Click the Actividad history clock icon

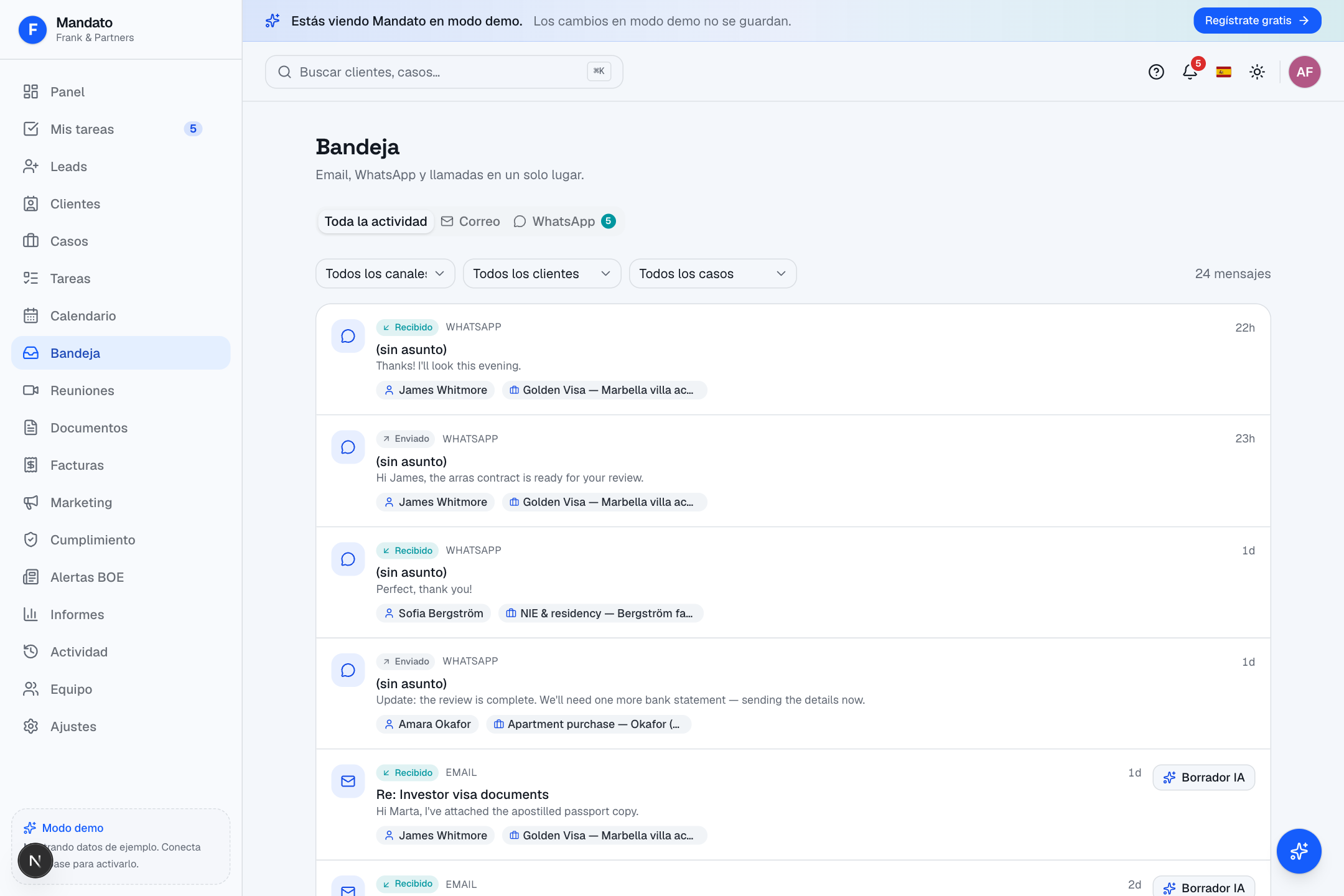30,652
